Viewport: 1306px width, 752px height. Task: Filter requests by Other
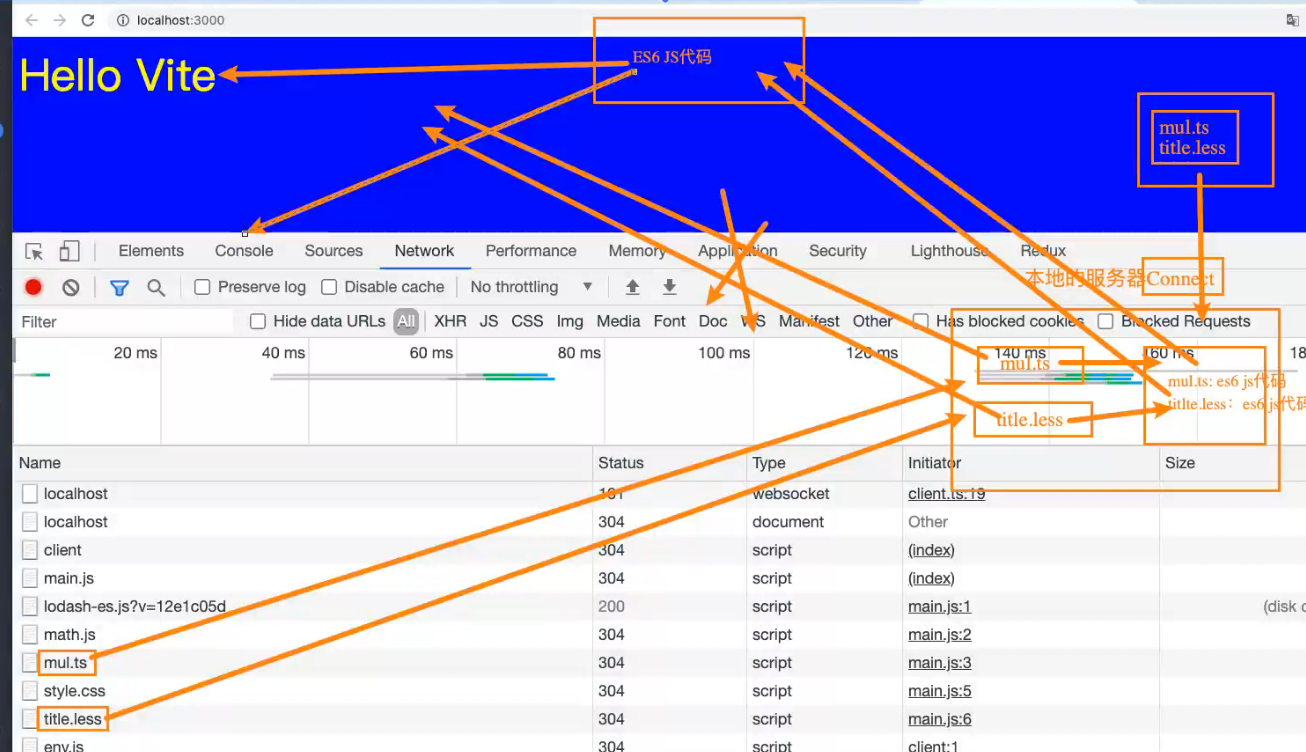point(872,321)
